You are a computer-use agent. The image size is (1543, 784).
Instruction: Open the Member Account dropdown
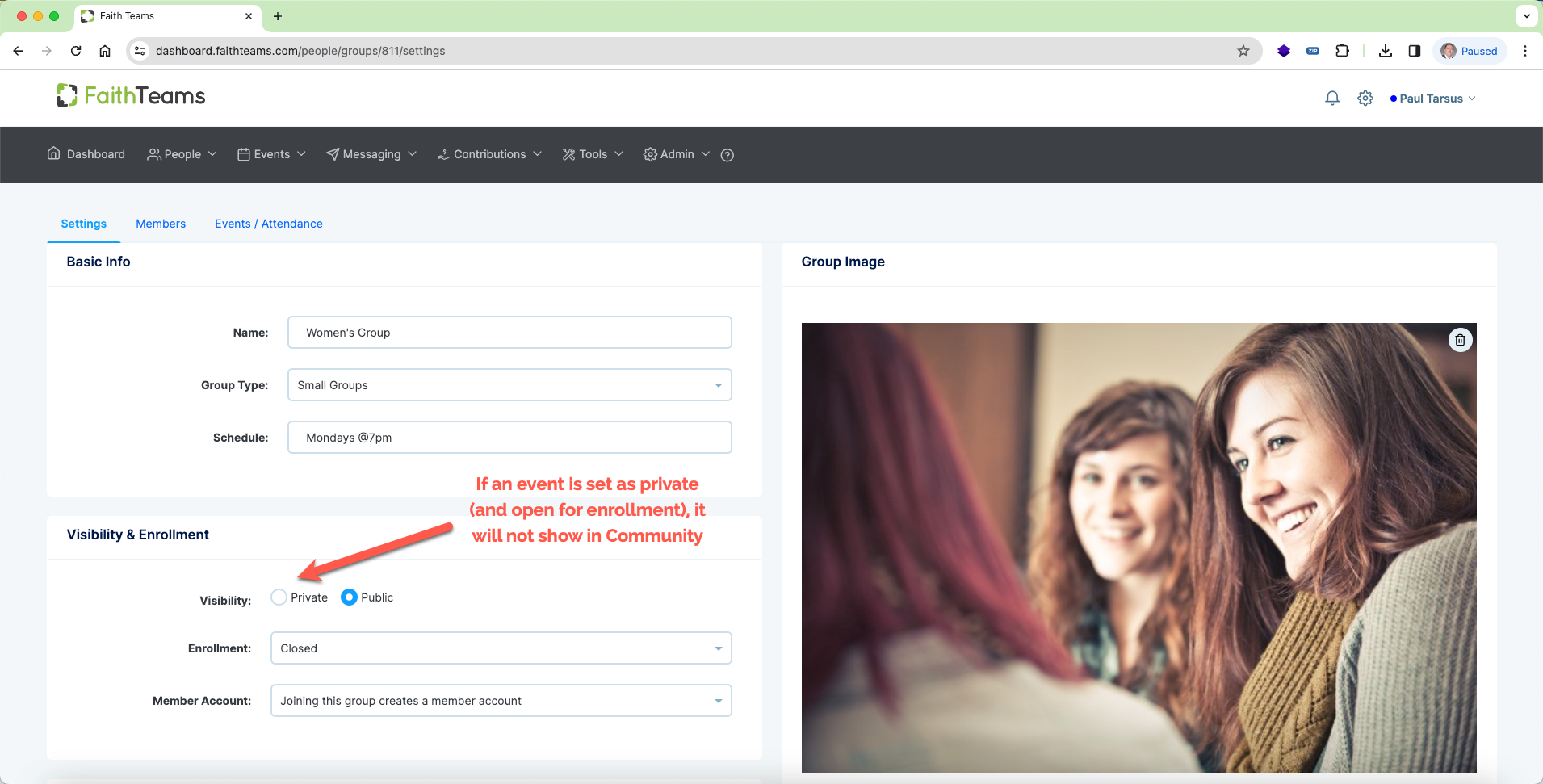[501, 701]
